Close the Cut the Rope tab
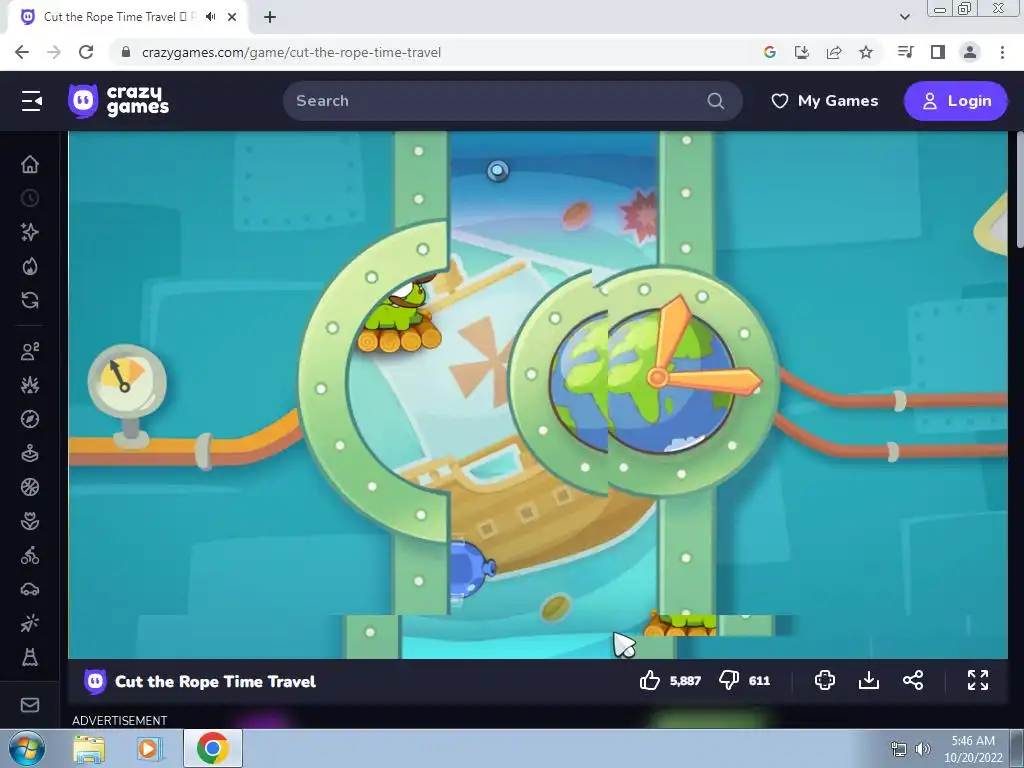This screenshot has height=768, width=1024. (232, 17)
